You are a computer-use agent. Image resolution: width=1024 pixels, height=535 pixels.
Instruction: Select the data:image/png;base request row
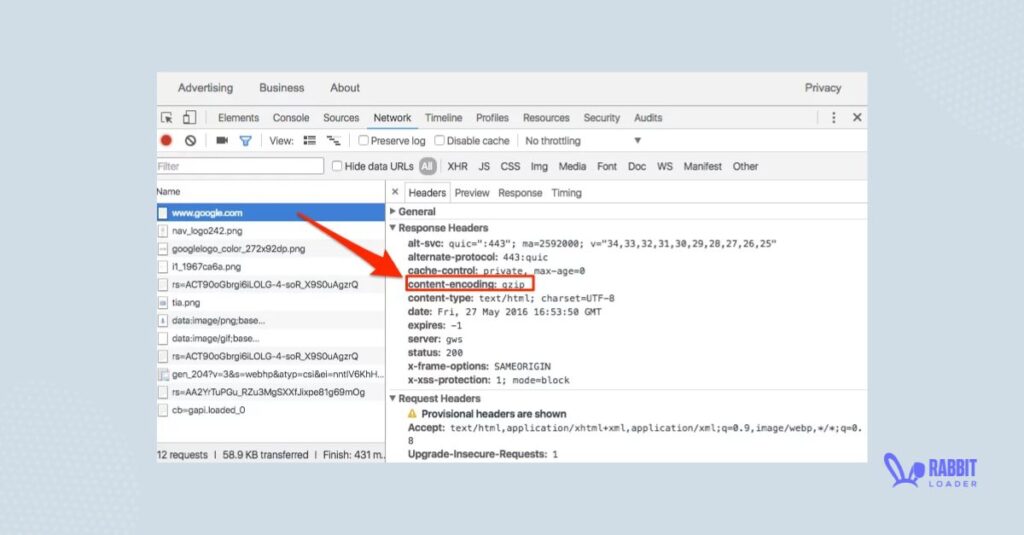[x=271, y=320]
